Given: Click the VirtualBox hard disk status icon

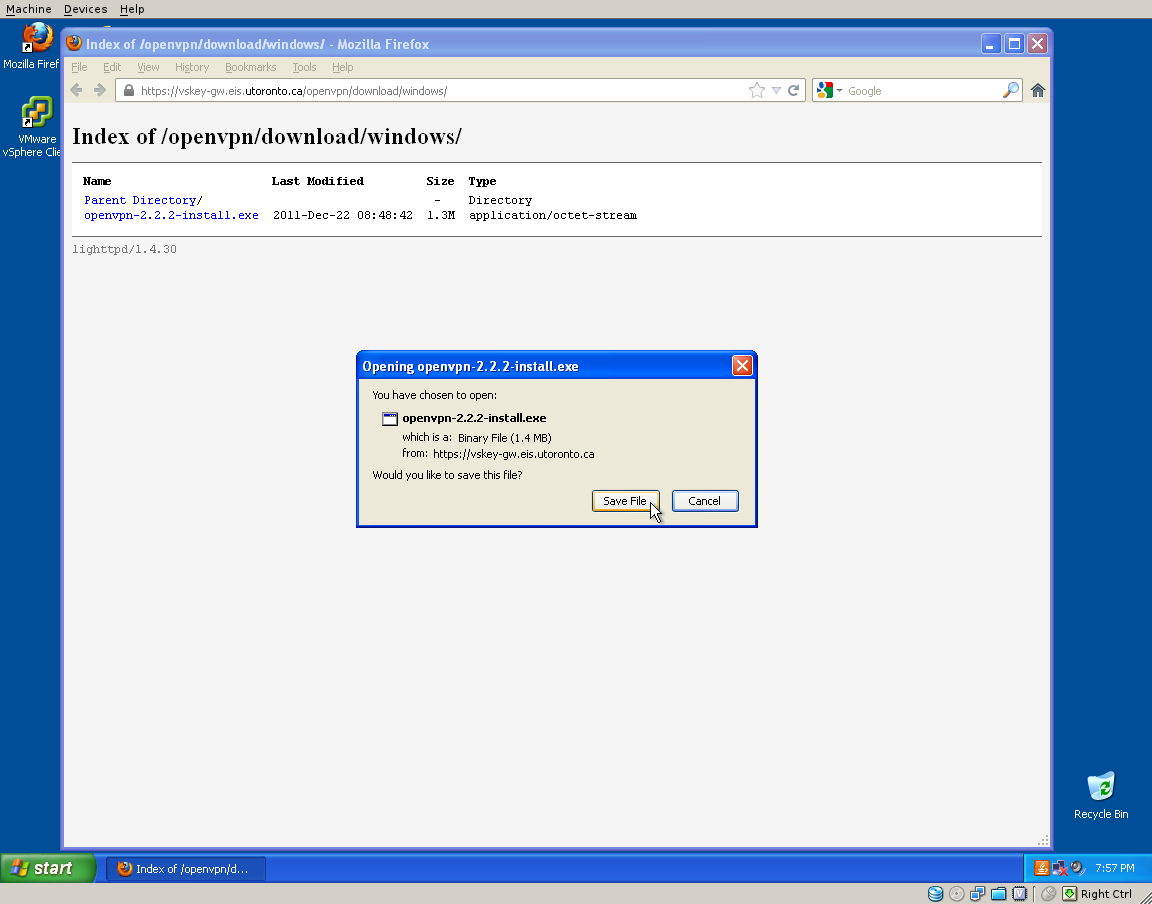Looking at the screenshot, I should (x=935, y=894).
